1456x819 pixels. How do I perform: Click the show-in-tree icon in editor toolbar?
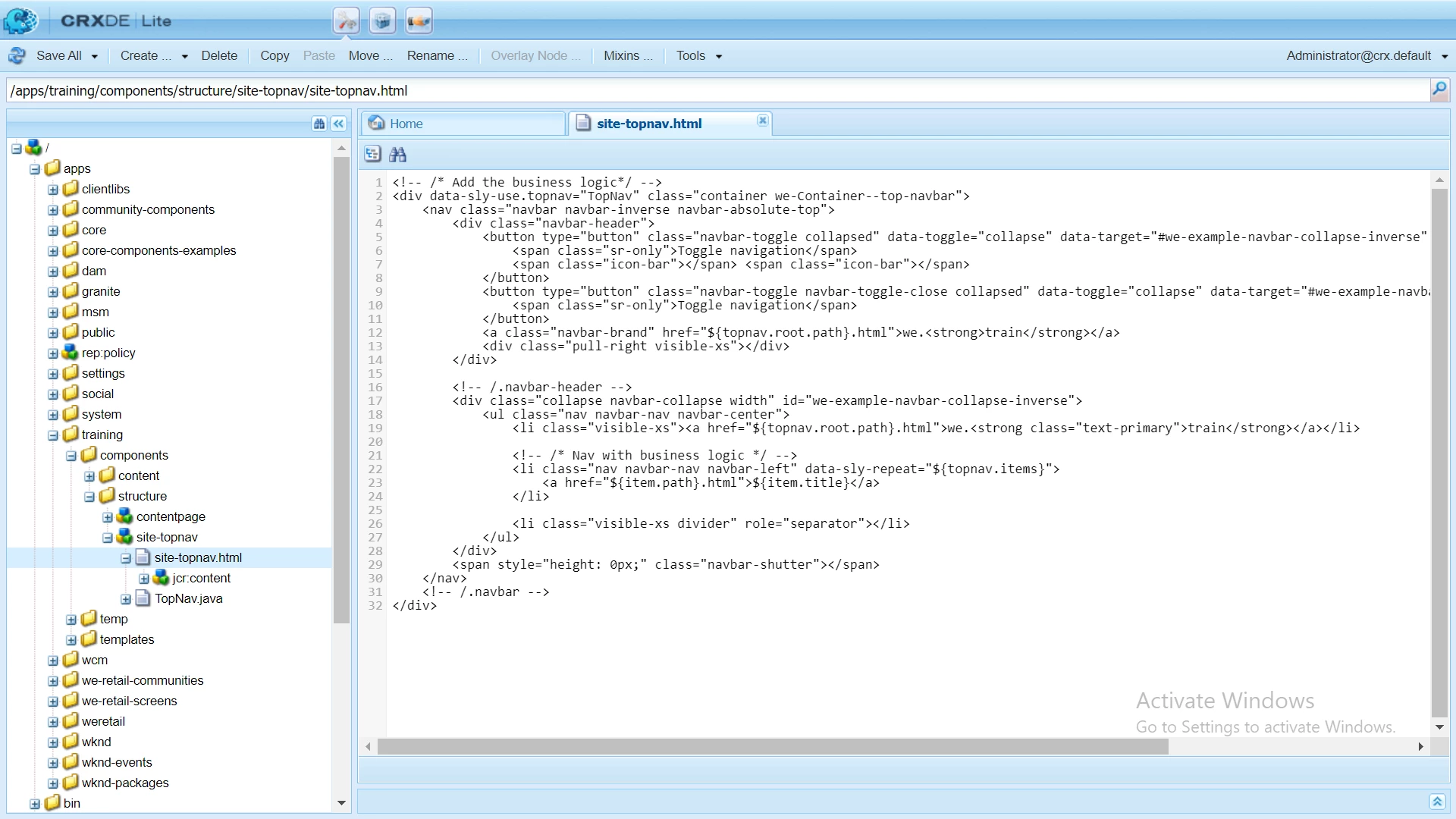click(x=372, y=155)
